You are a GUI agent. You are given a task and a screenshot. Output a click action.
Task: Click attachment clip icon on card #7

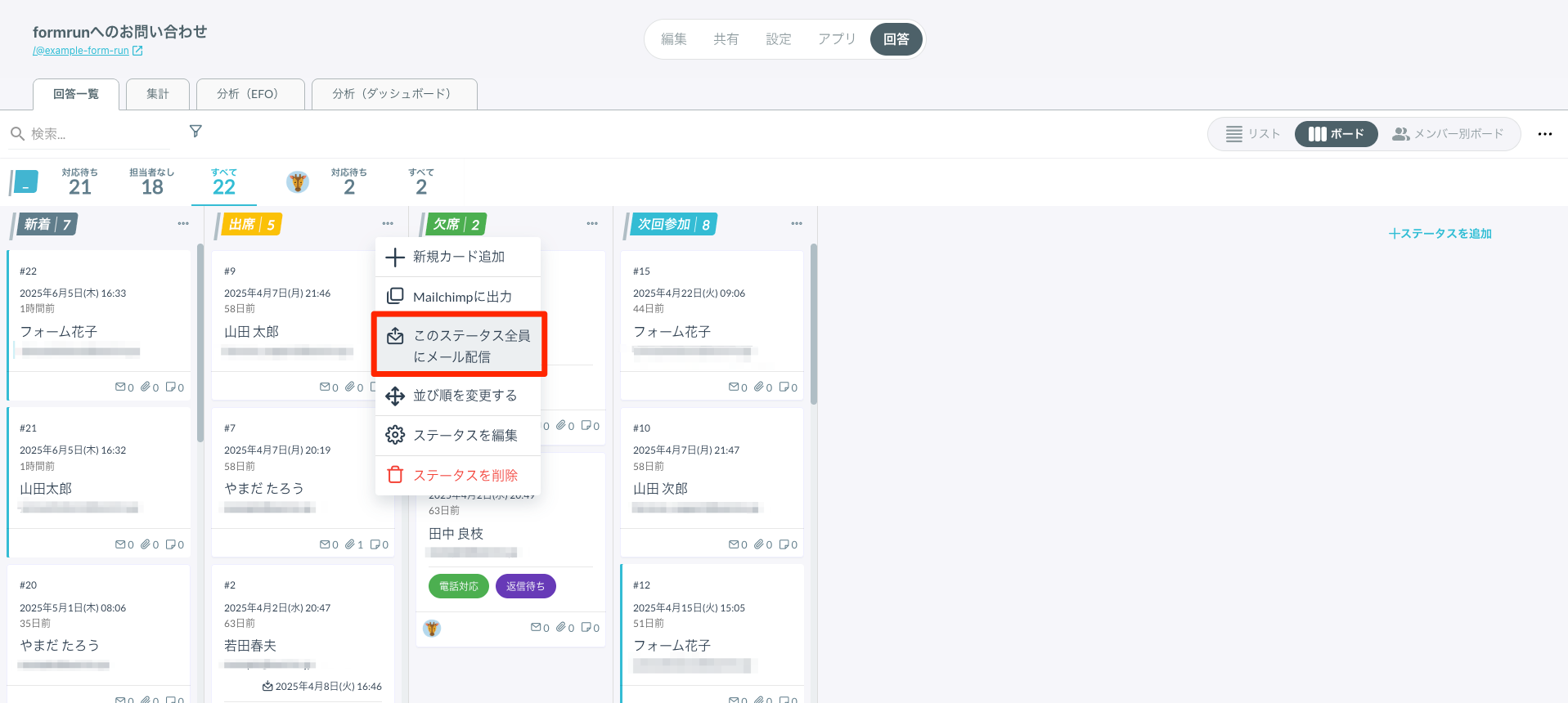click(x=350, y=544)
